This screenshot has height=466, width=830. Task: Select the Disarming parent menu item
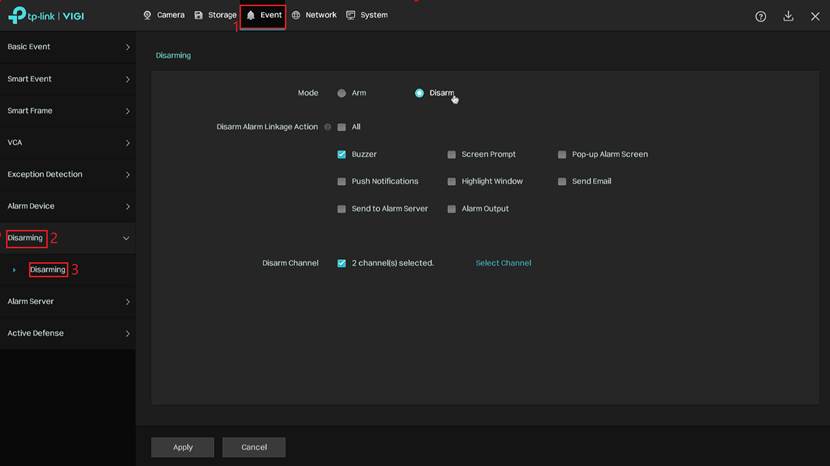click(68, 238)
